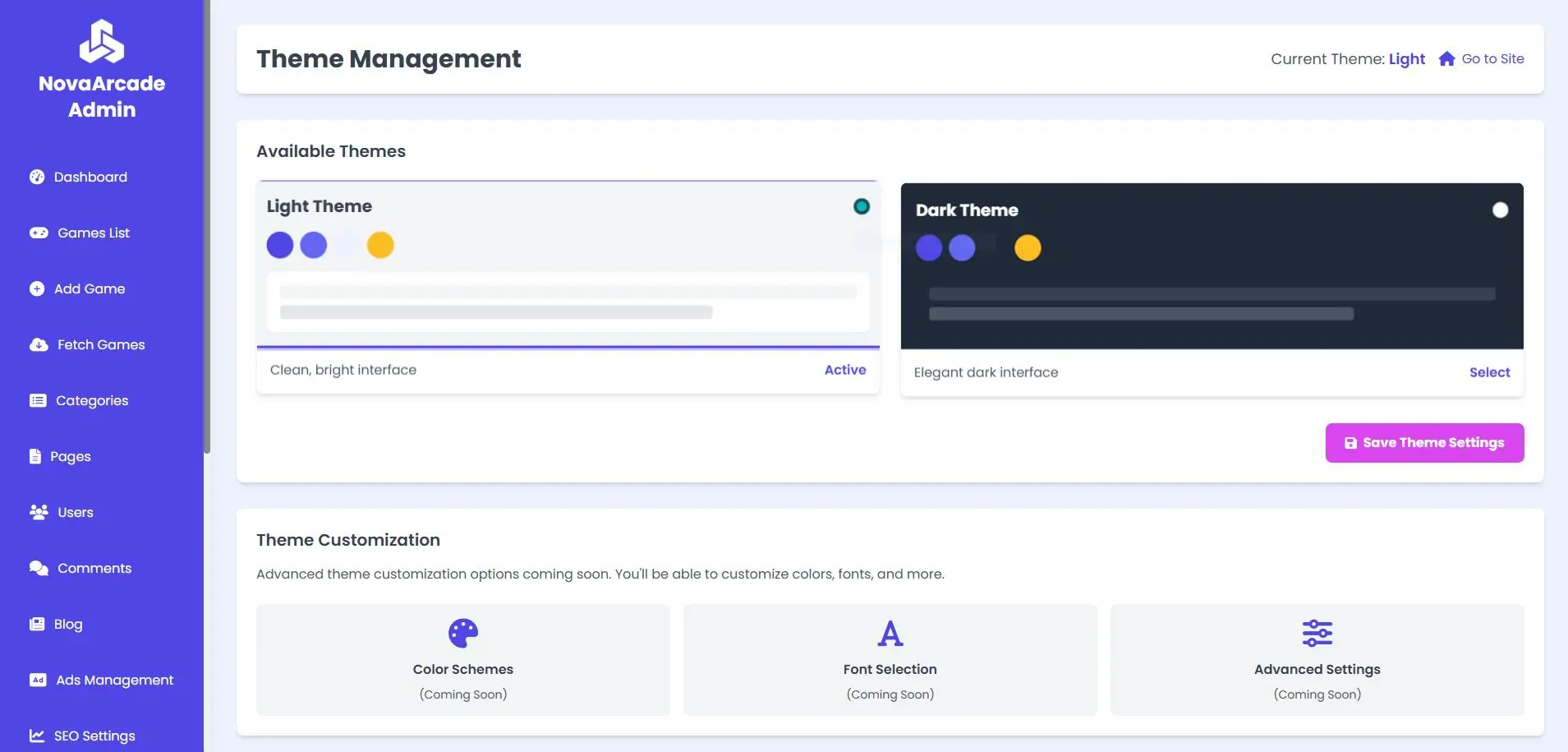Click the yellow swatch in Light Theme
The width and height of the screenshot is (1568, 752).
(380, 245)
